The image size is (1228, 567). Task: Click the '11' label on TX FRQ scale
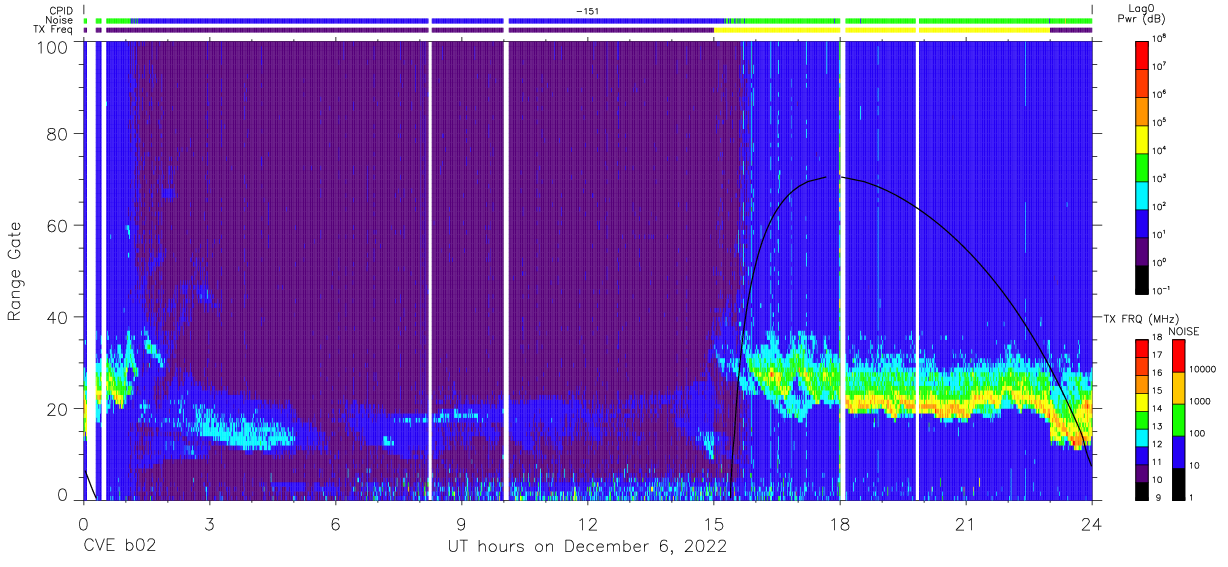pos(1158,461)
